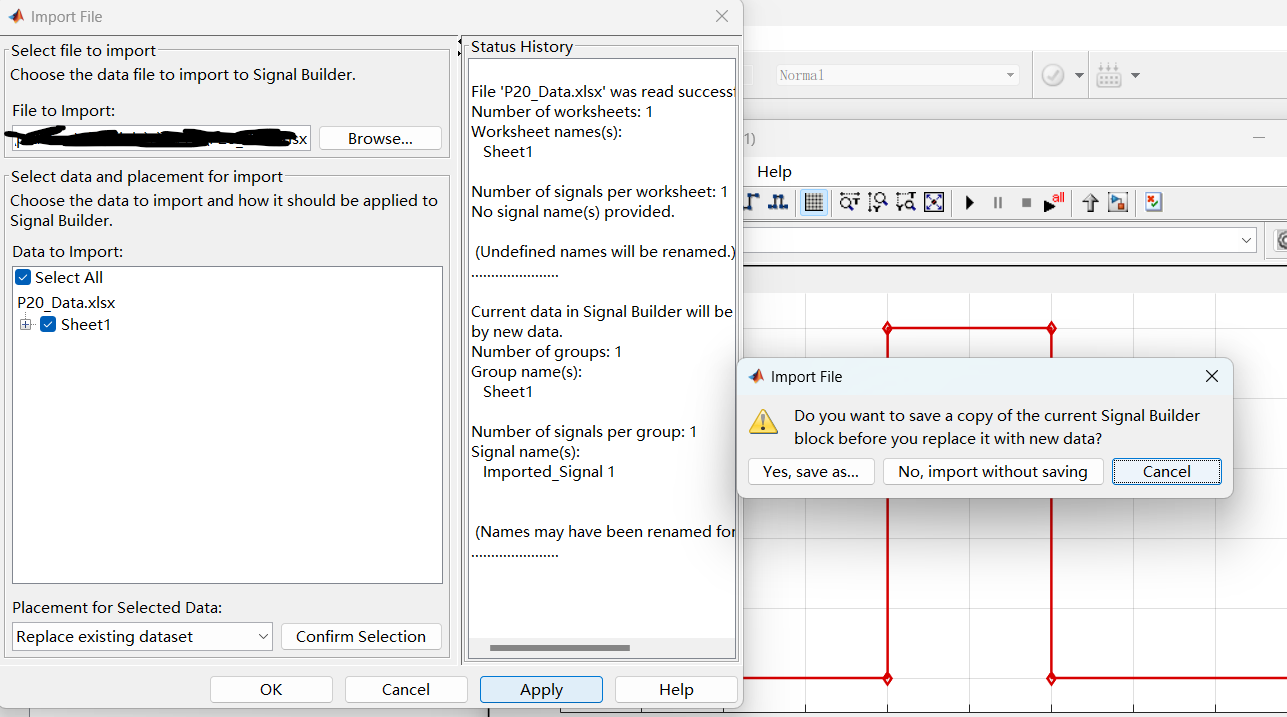Start simulation with the play icon
The height and width of the screenshot is (717, 1287).
pyautogui.click(x=969, y=203)
